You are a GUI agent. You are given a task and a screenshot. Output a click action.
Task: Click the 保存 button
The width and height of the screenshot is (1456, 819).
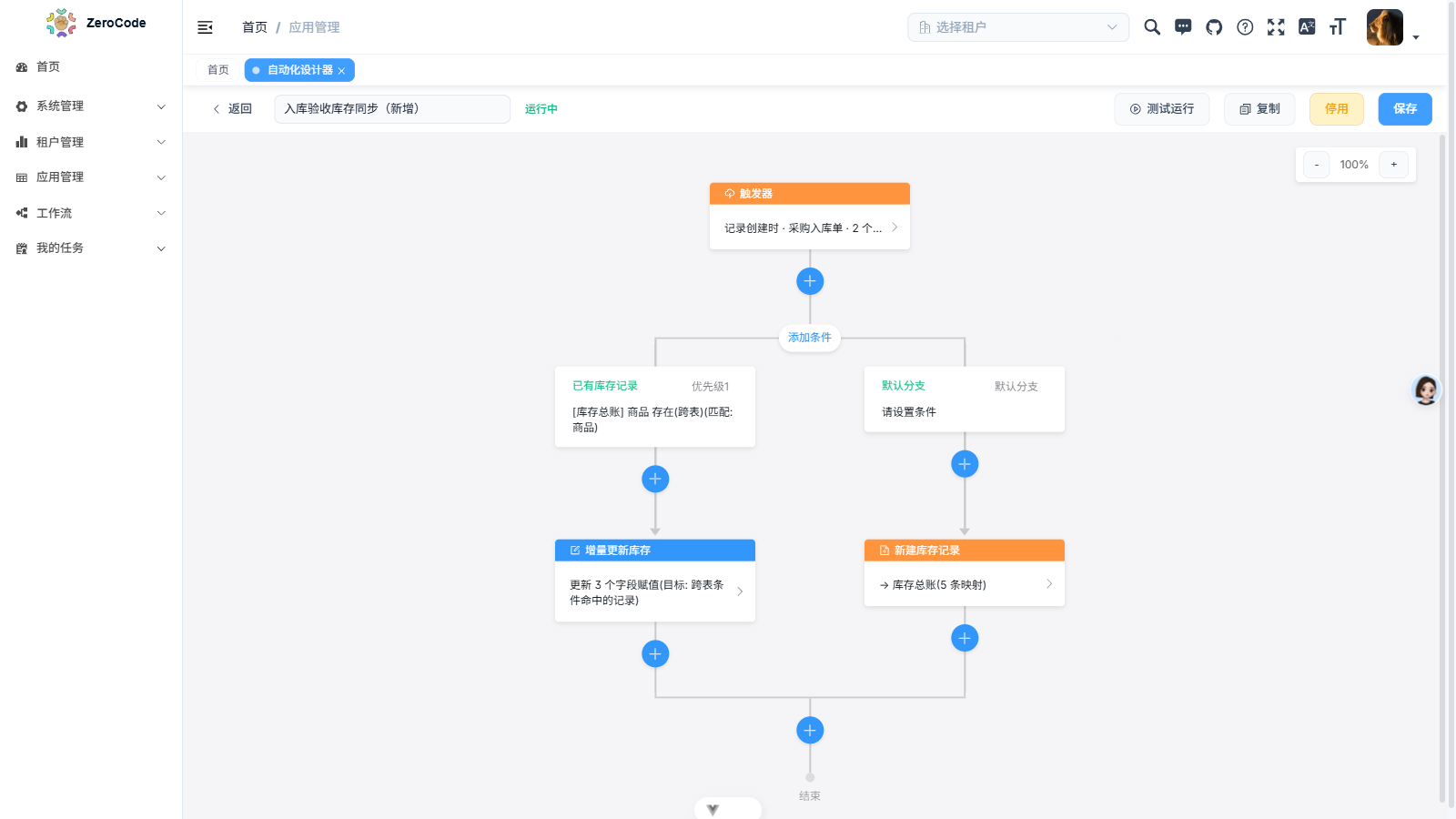tap(1405, 109)
